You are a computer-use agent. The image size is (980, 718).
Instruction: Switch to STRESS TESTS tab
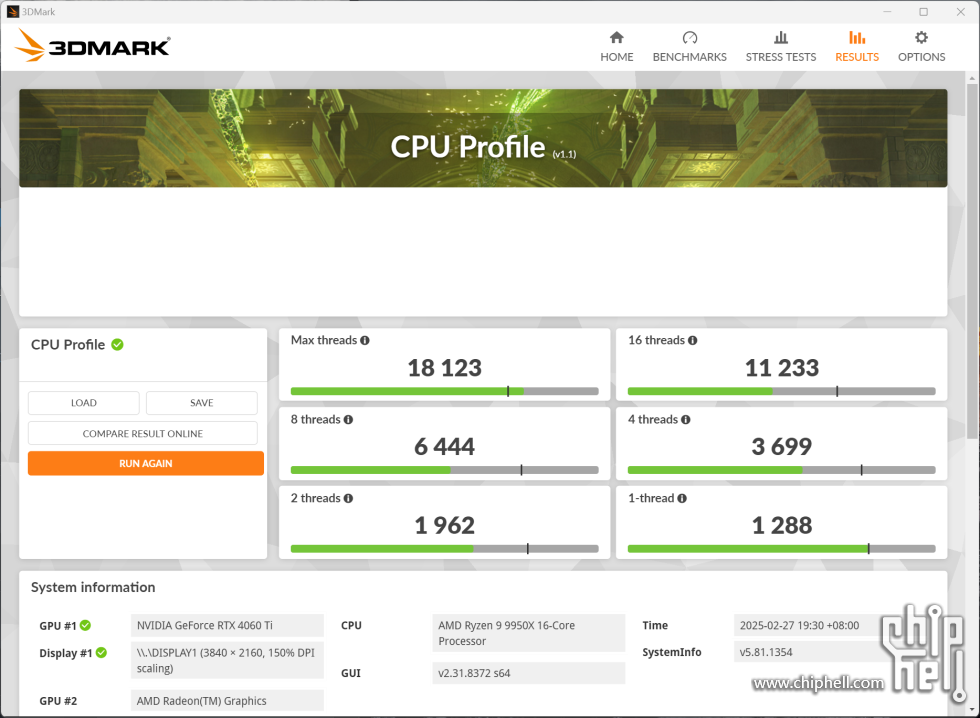(781, 47)
